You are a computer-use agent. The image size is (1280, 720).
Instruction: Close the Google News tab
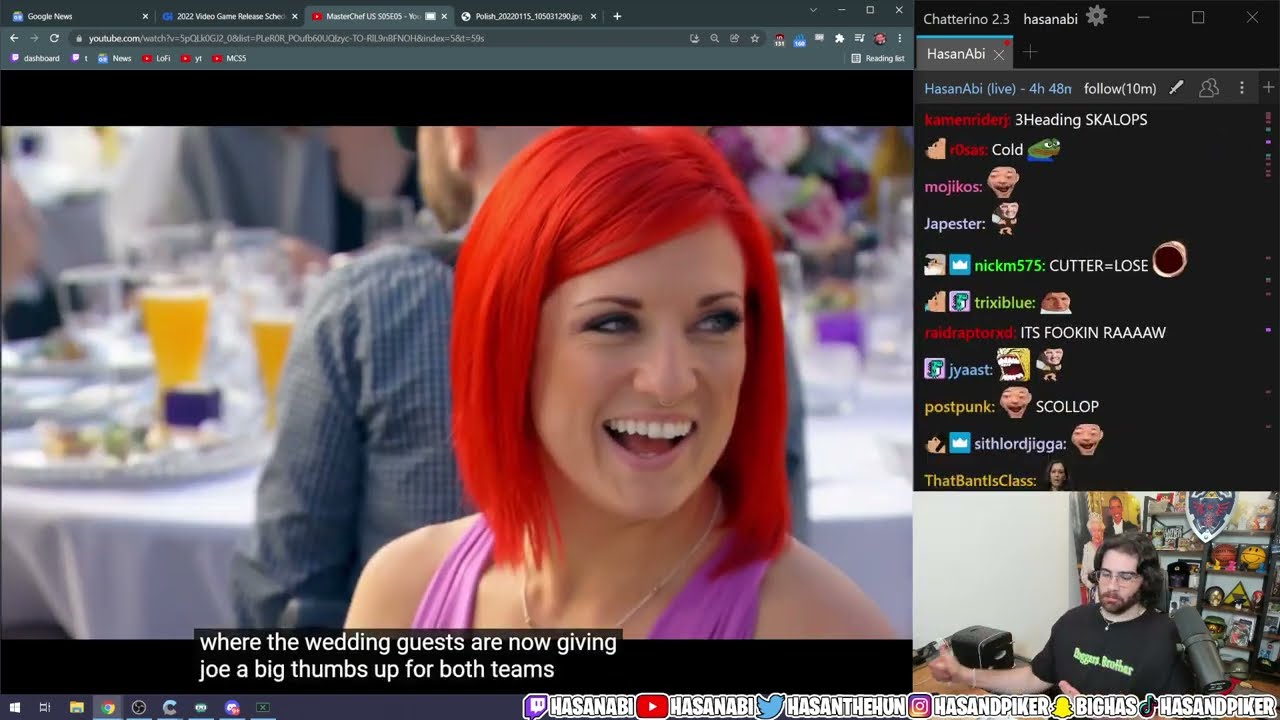pyautogui.click(x=145, y=16)
